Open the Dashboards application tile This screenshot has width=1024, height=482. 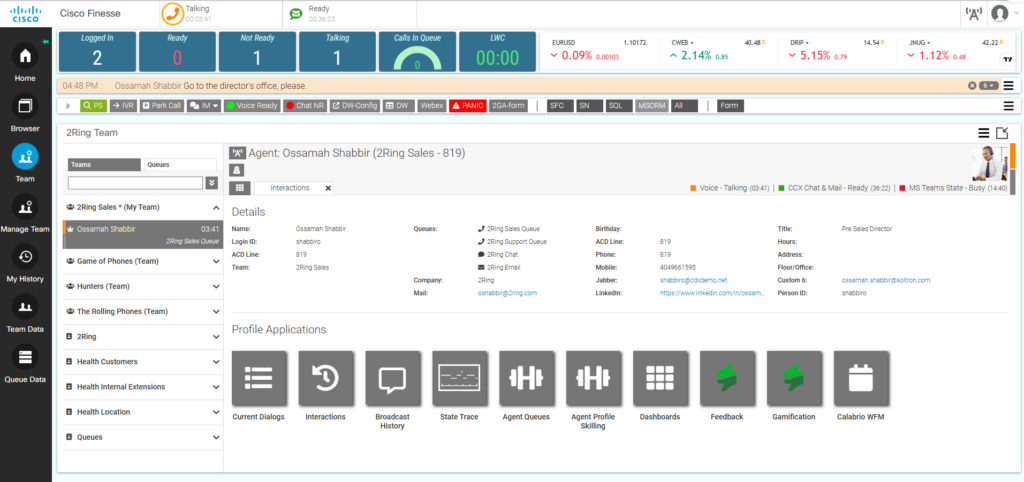click(660, 378)
